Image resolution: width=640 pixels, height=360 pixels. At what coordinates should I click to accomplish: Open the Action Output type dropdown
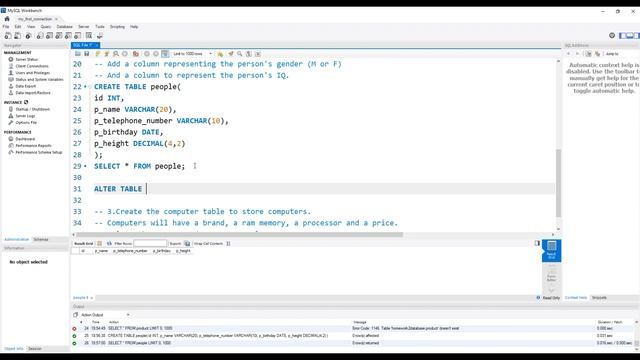(105, 315)
